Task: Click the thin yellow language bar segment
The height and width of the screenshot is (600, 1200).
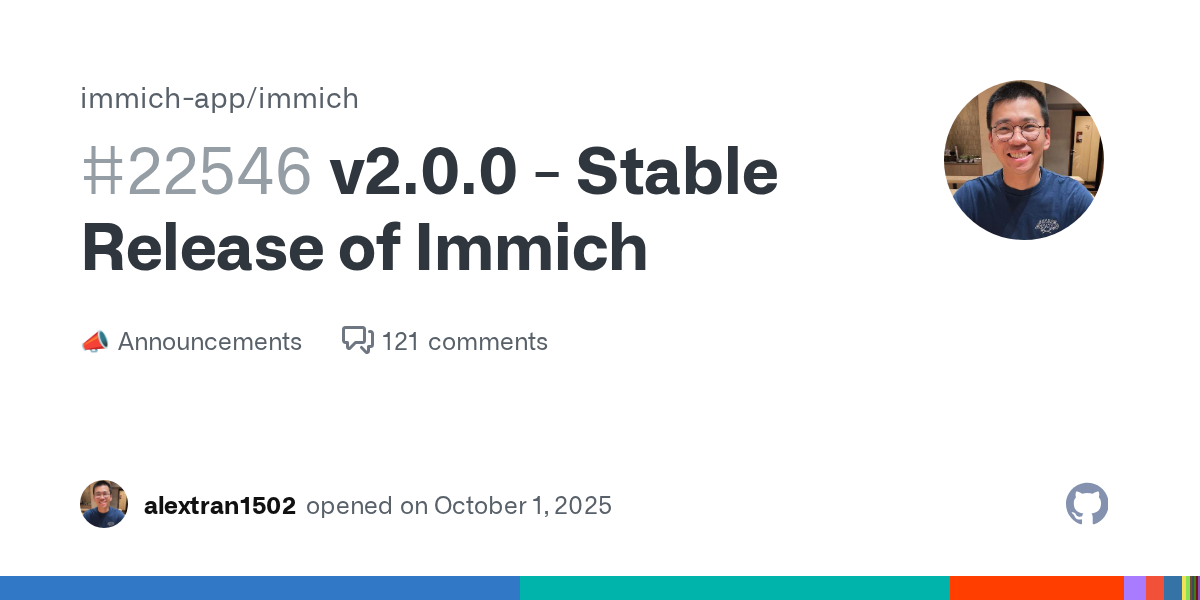Action: coord(1185,588)
